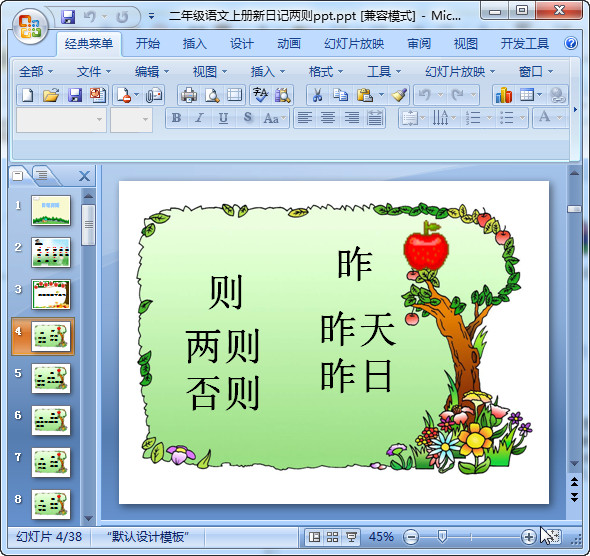Click the zoom slider handle
The width and height of the screenshot is (590, 556).
[x=442, y=537]
